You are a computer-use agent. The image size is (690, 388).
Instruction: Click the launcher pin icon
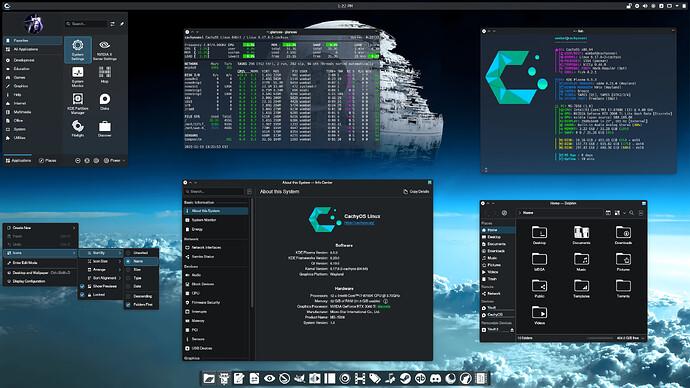122,24
